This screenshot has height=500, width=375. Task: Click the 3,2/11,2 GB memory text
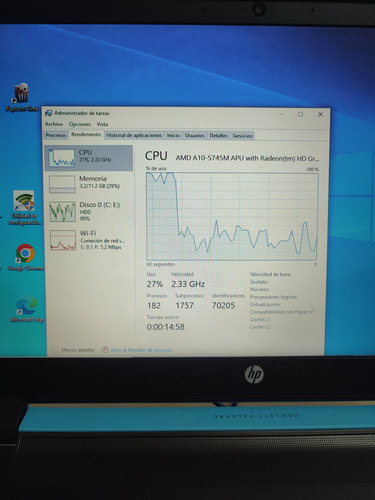[x=99, y=186]
